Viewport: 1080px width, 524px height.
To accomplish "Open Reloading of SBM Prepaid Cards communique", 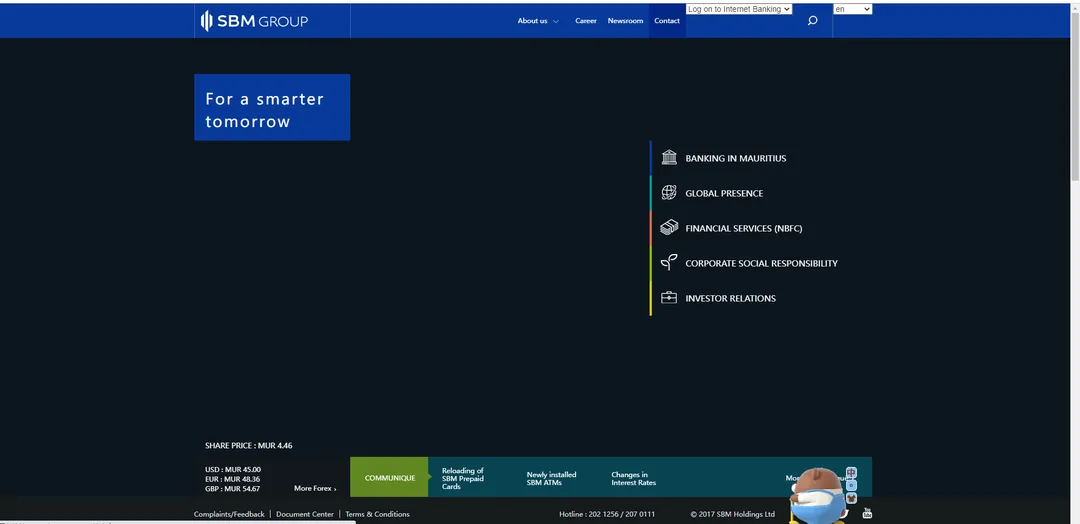I will [463, 479].
